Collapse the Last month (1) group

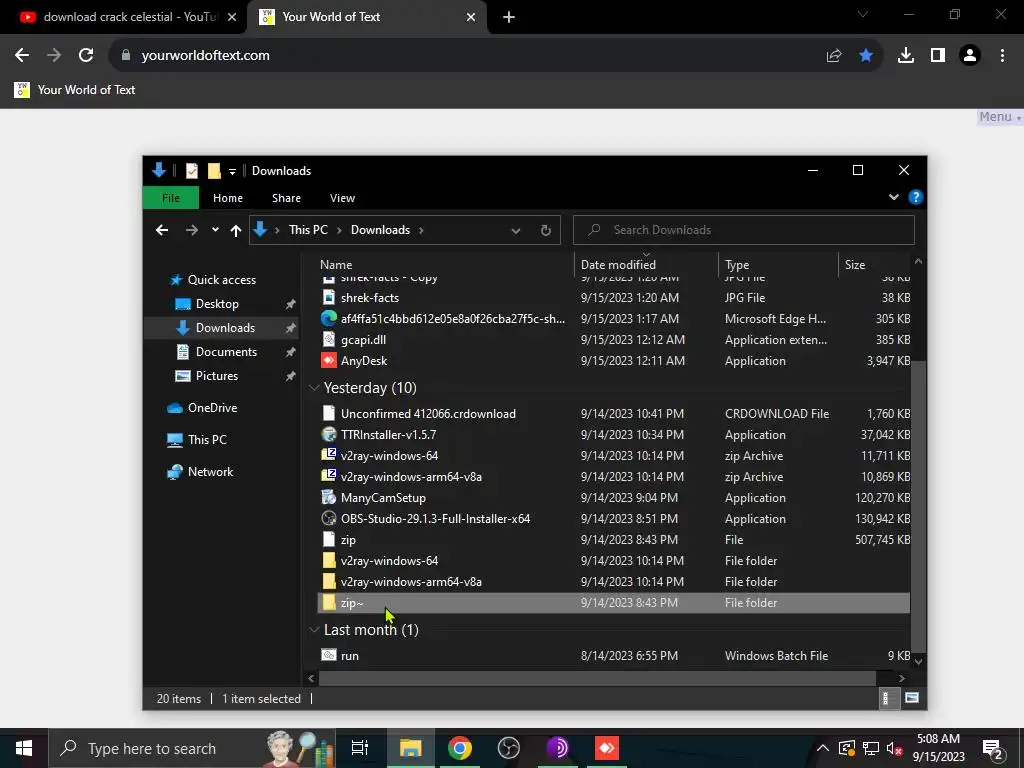tap(314, 630)
